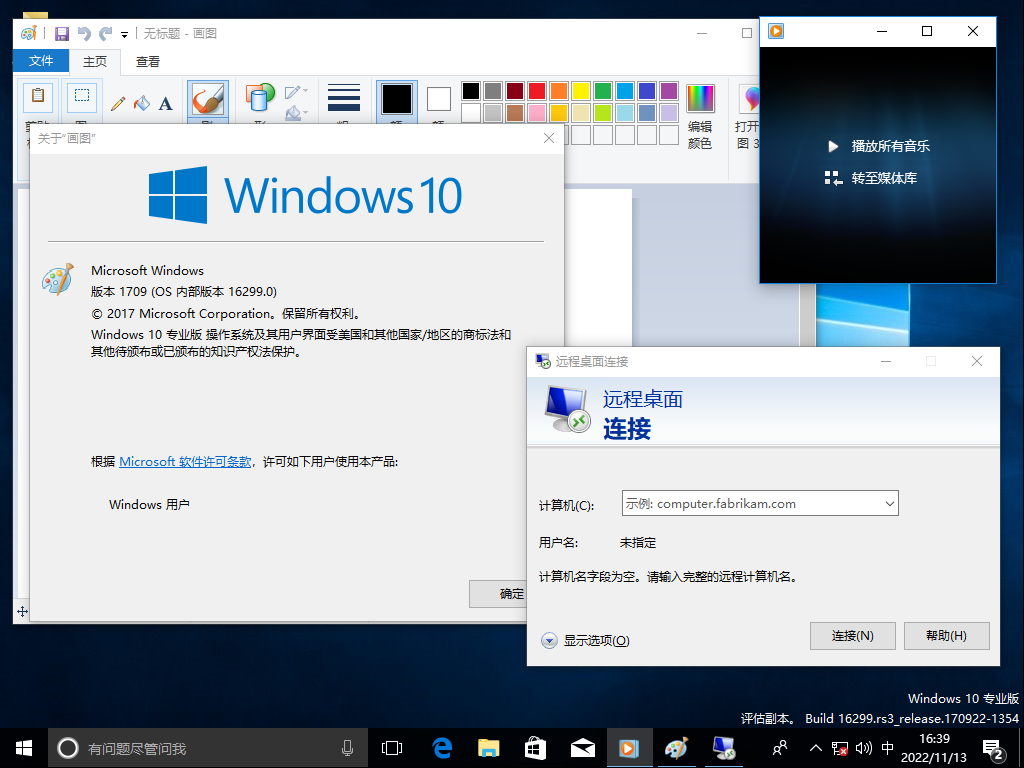
Task: Show hidden system tray icons
Action: pyautogui.click(x=816, y=748)
